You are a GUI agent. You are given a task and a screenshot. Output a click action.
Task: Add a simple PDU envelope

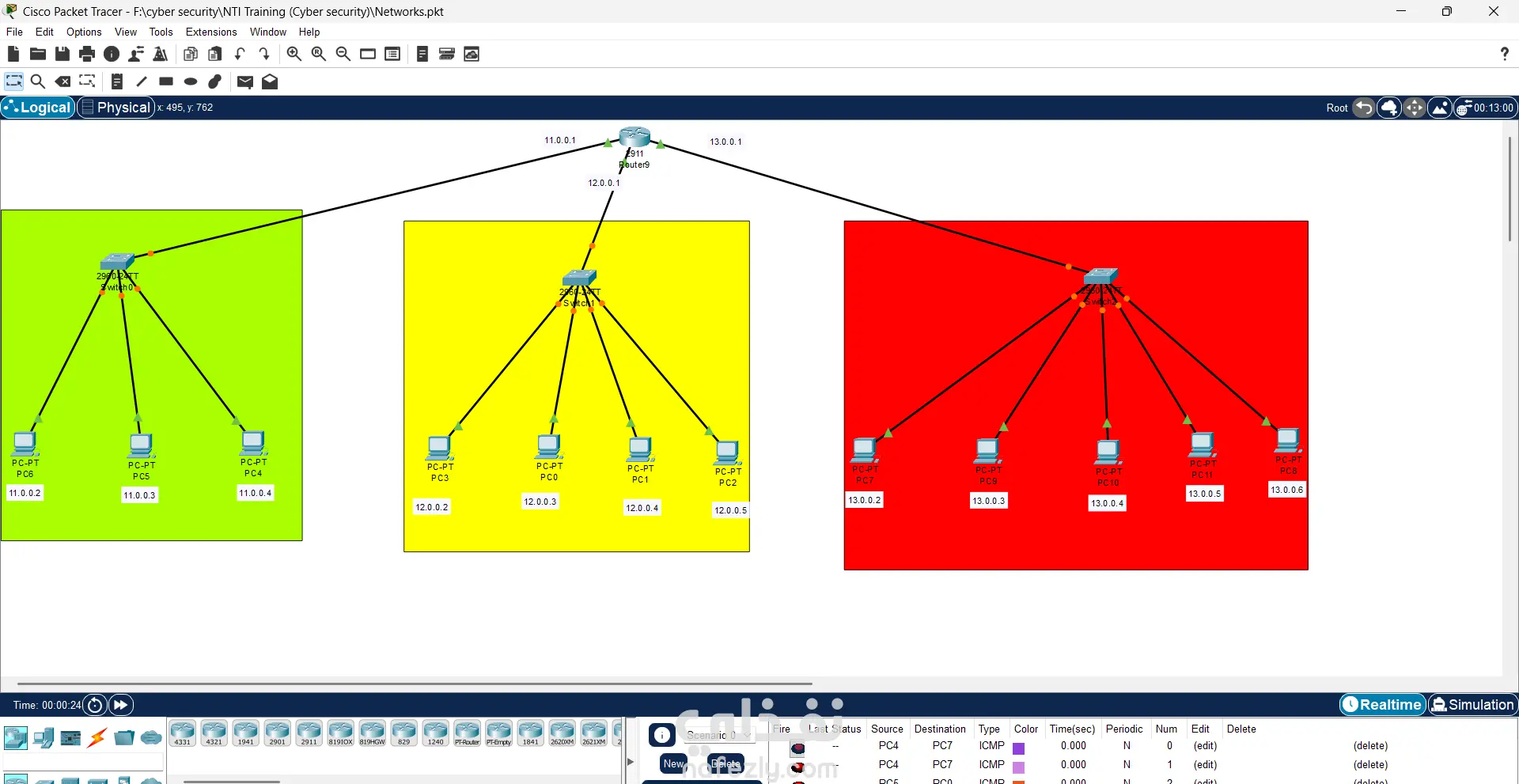(x=245, y=81)
